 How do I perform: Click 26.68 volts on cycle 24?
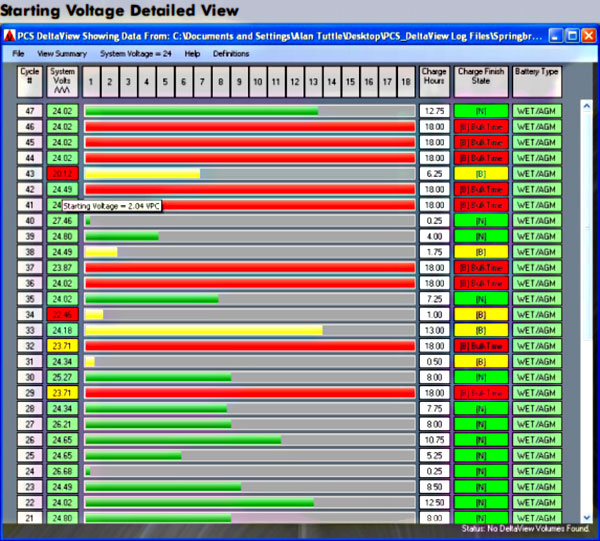coord(62,471)
